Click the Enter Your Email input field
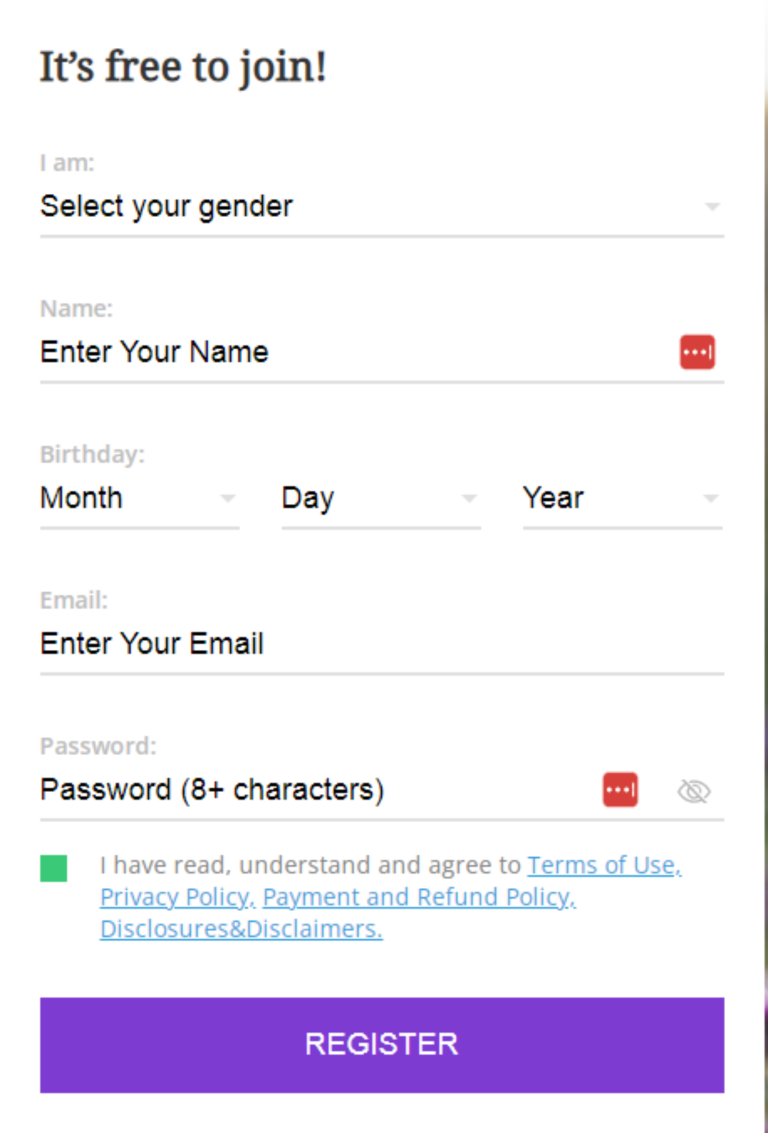The width and height of the screenshot is (768, 1133). pos(380,643)
